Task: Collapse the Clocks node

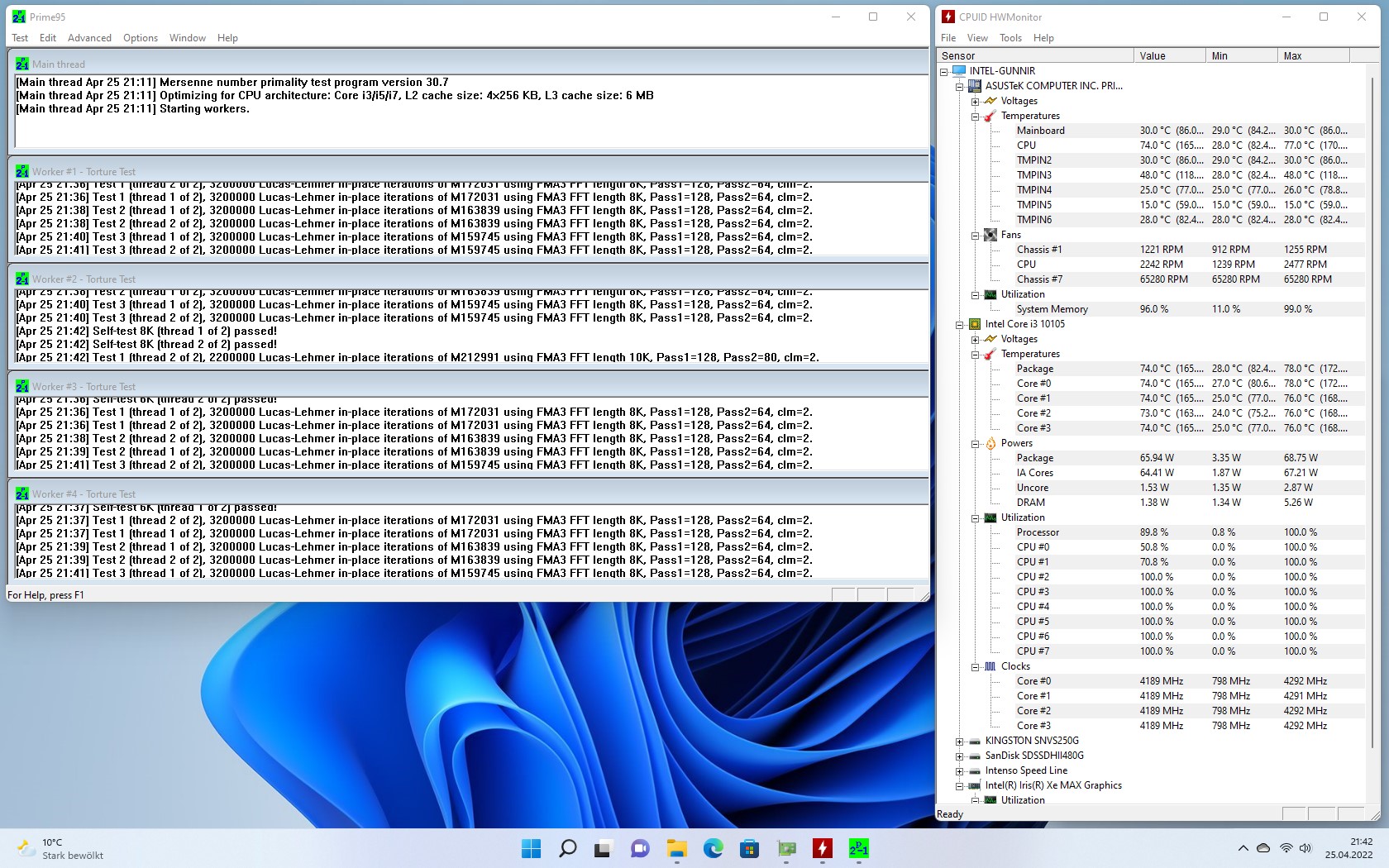Action: coord(975,667)
